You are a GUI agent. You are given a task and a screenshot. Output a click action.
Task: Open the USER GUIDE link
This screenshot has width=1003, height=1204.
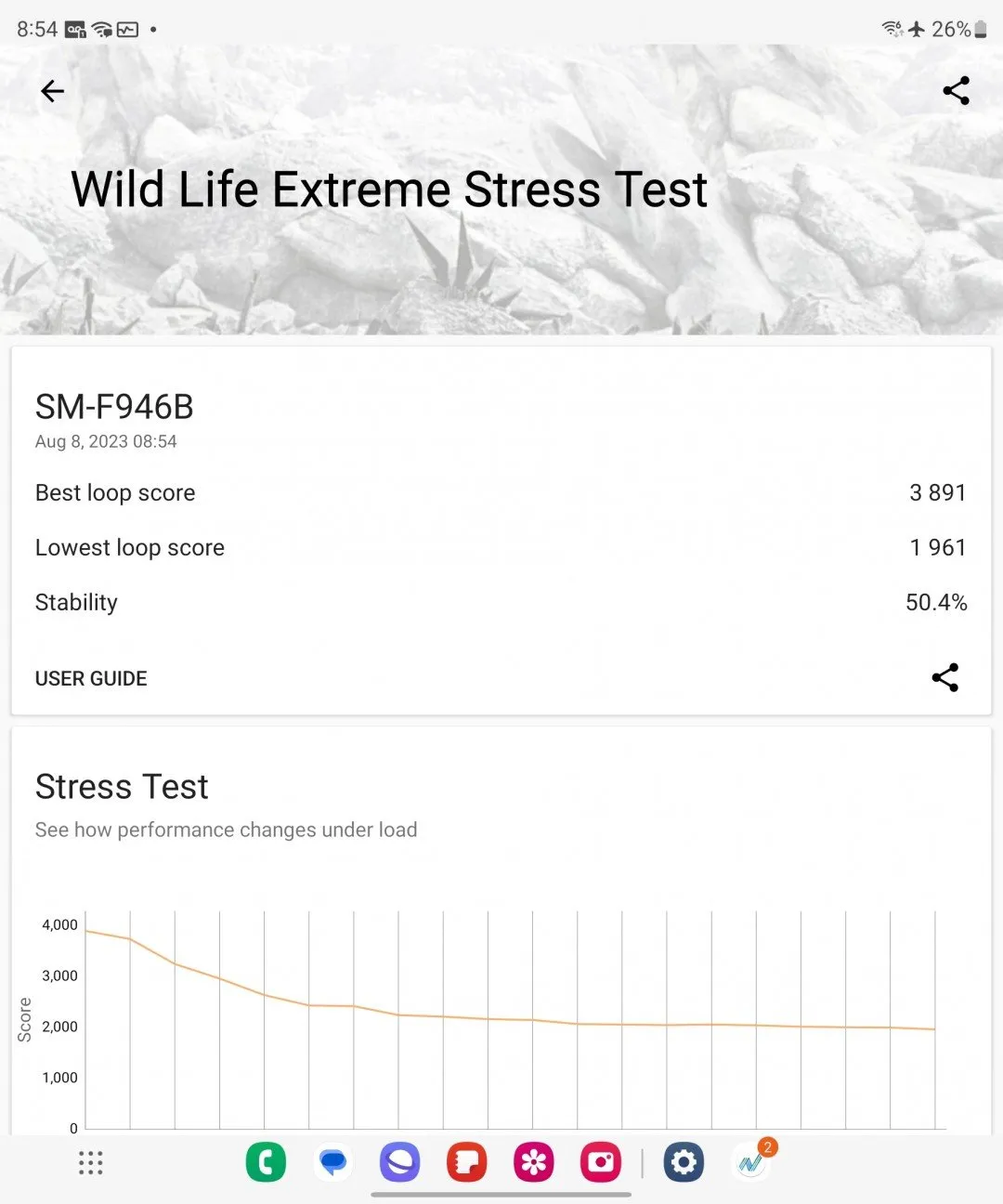pyautogui.click(x=91, y=679)
